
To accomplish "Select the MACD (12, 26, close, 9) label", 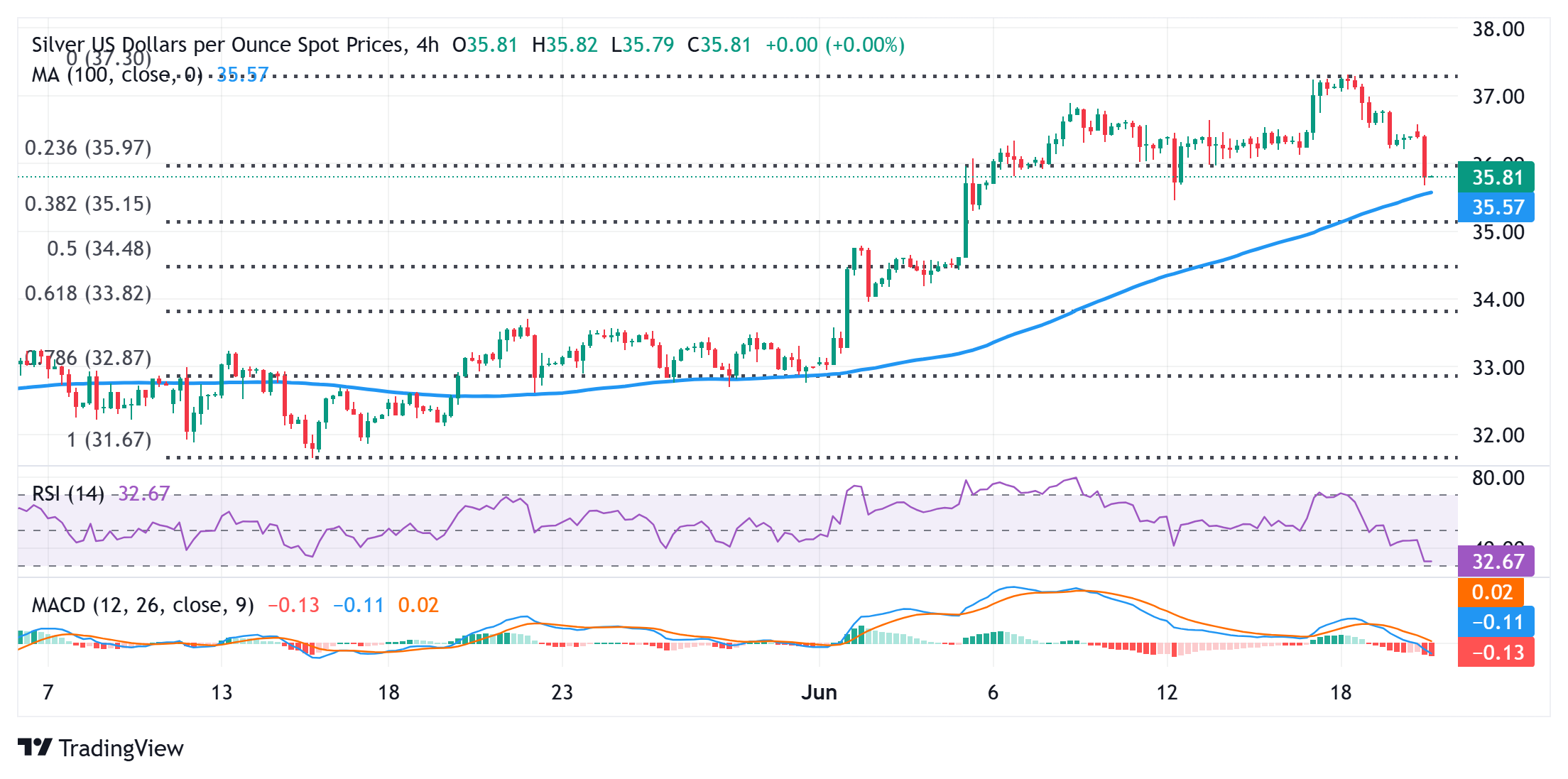I will tap(143, 605).
